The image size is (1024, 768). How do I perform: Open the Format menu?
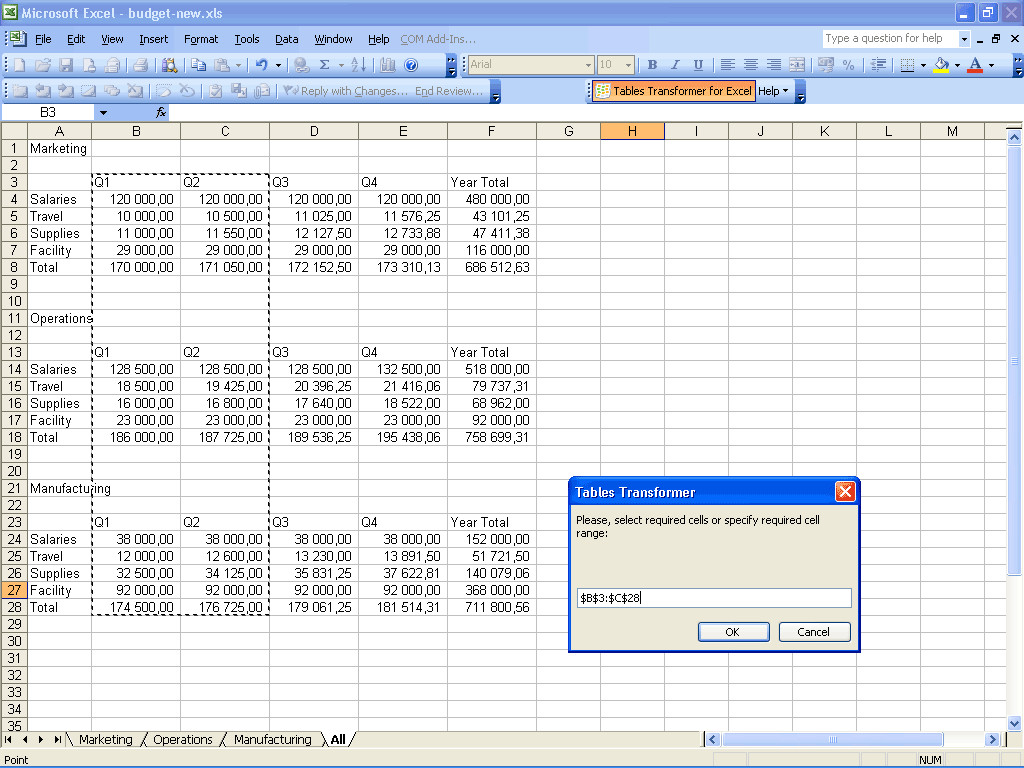(200, 39)
